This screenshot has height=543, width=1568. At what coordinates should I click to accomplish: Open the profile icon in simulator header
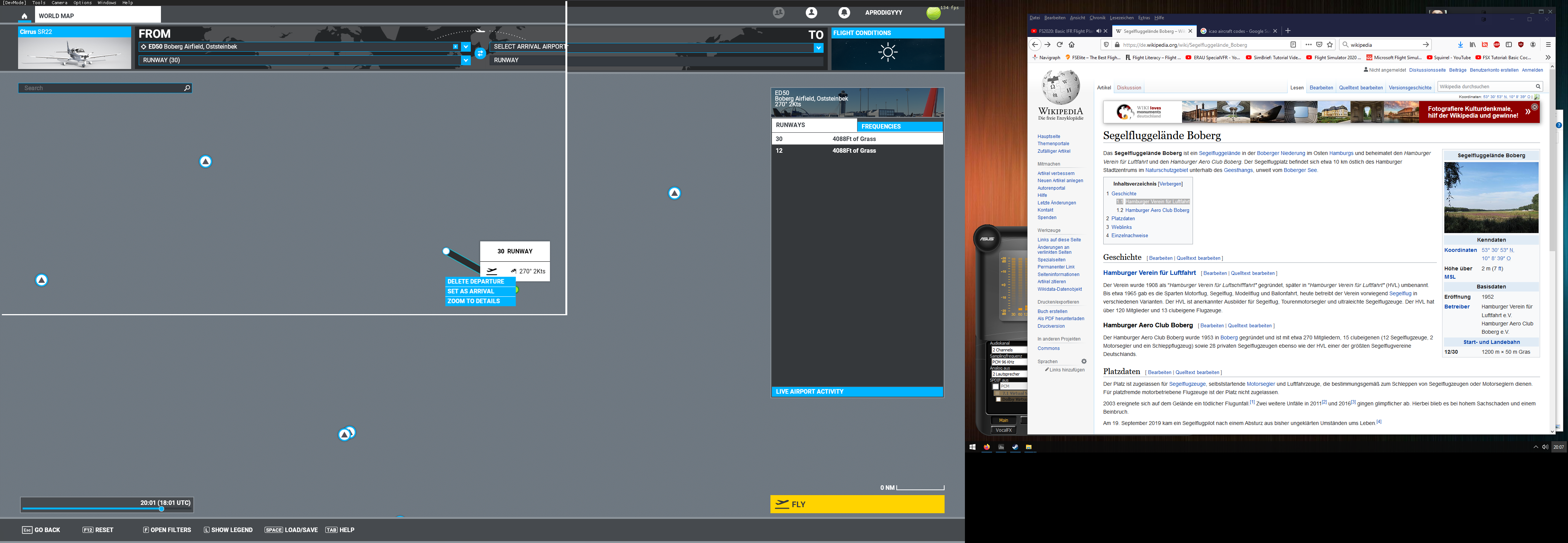[812, 12]
